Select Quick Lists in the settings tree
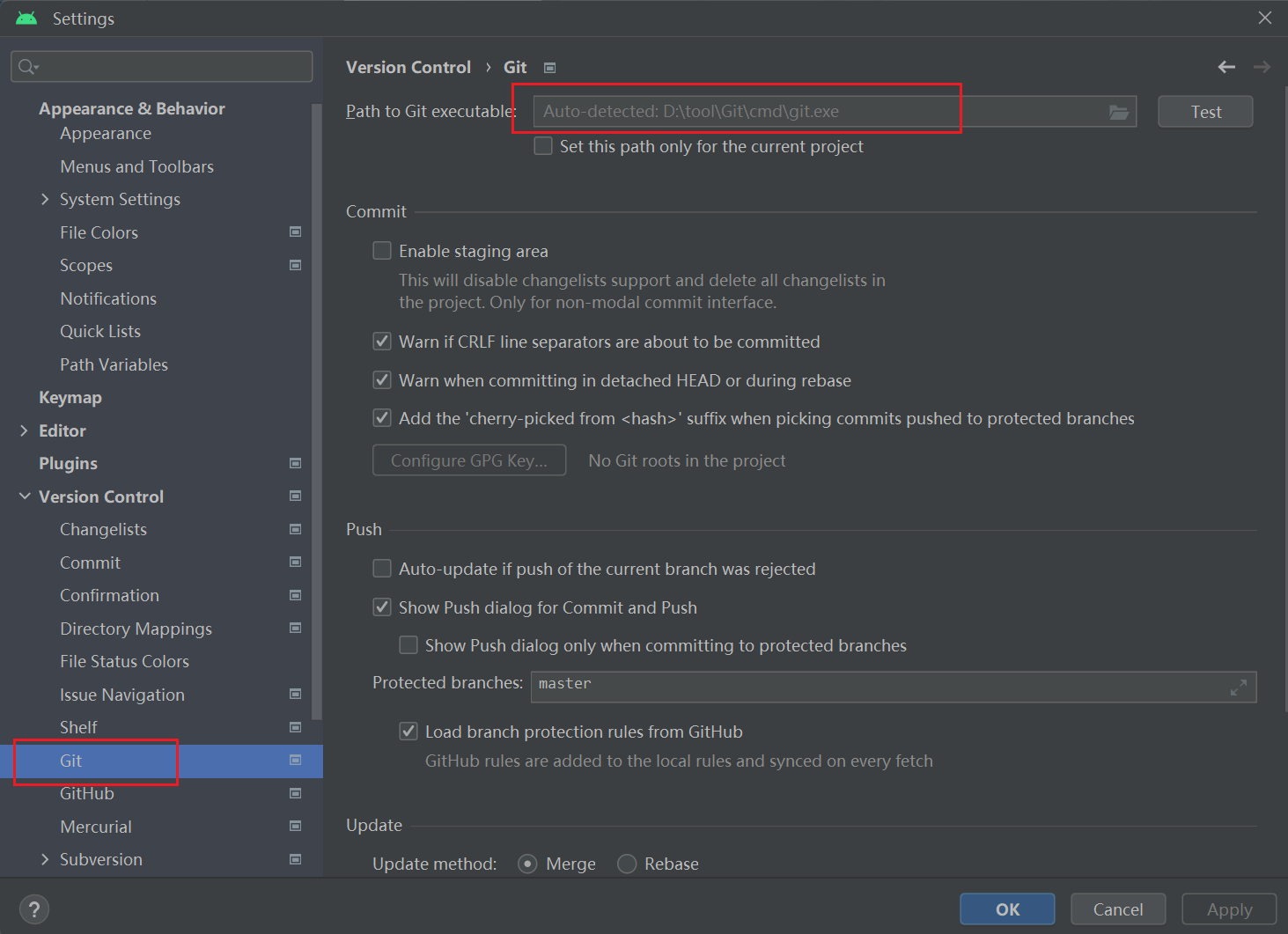This screenshot has width=1288, height=934. [100, 331]
